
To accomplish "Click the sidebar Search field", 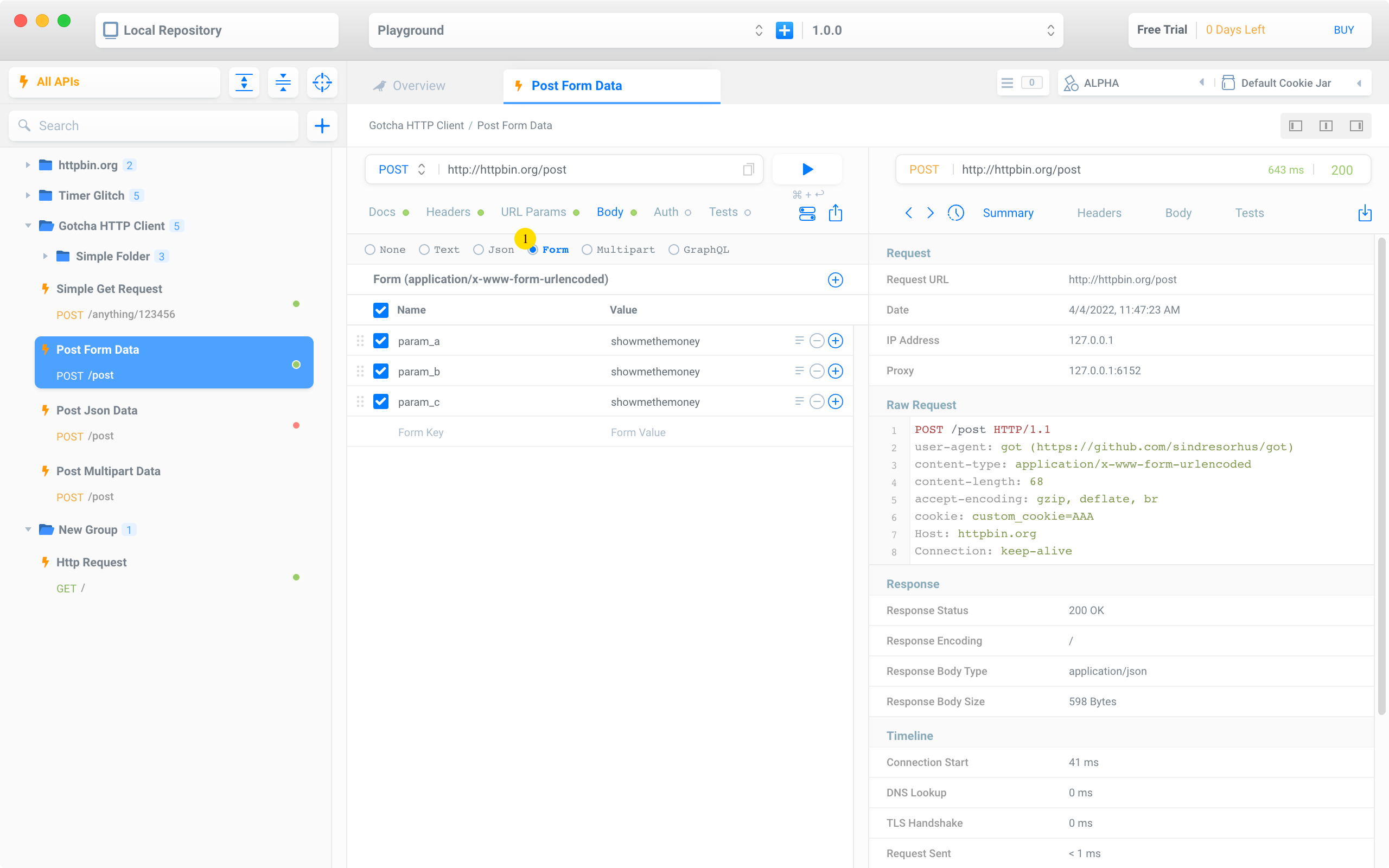I will point(154,126).
